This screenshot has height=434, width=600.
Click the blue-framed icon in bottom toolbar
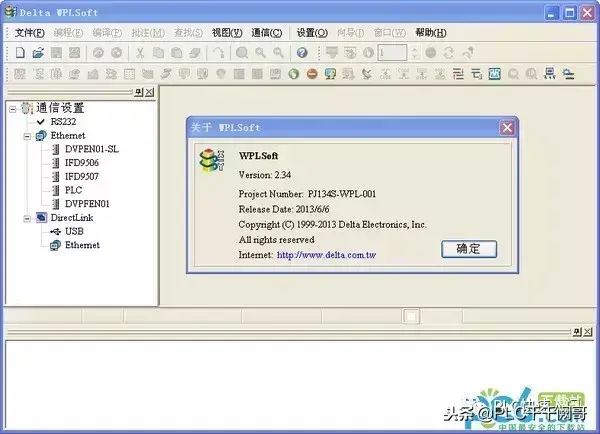tap(494, 73)
